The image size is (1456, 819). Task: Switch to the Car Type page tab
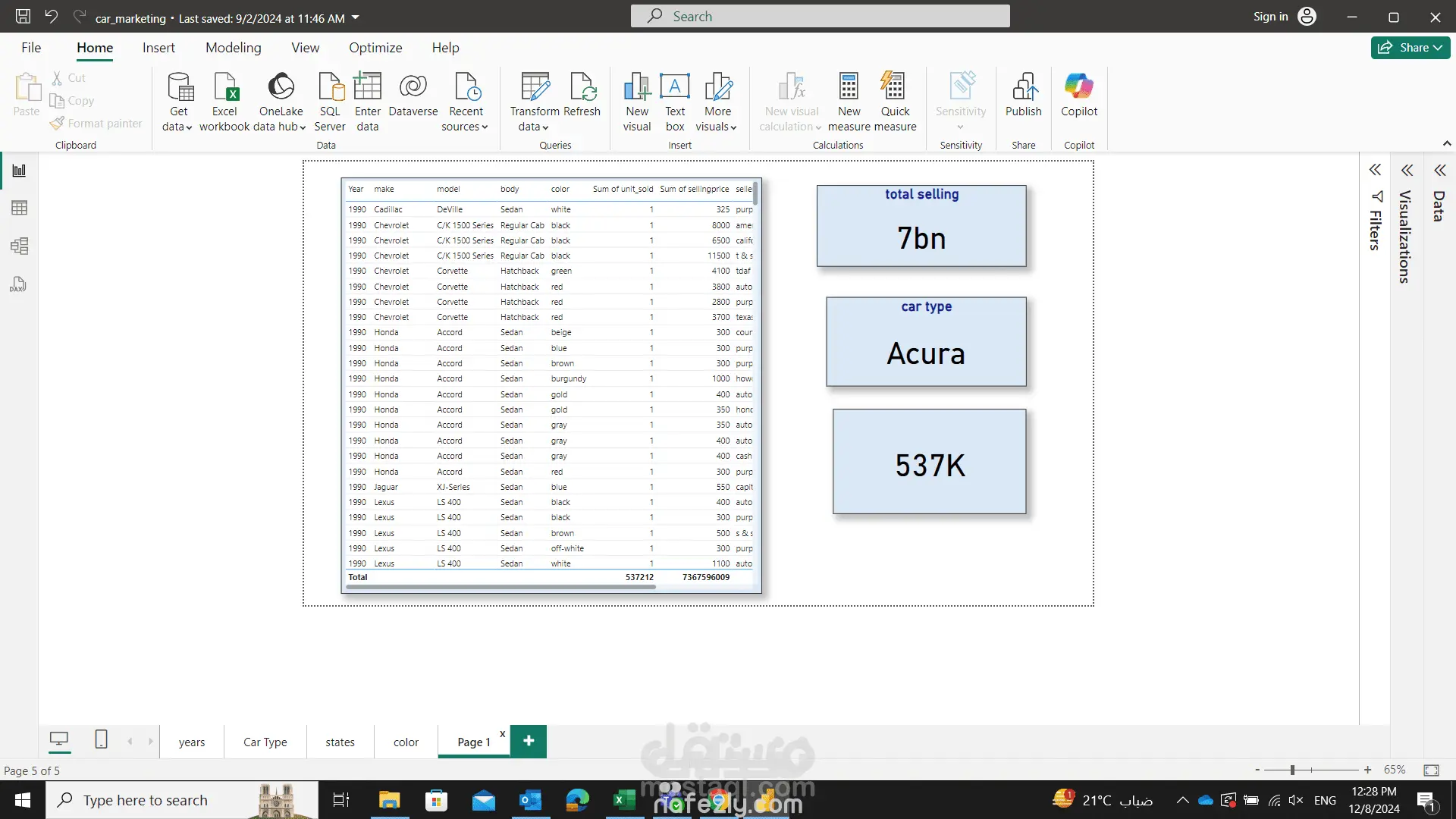coord(265,742)
